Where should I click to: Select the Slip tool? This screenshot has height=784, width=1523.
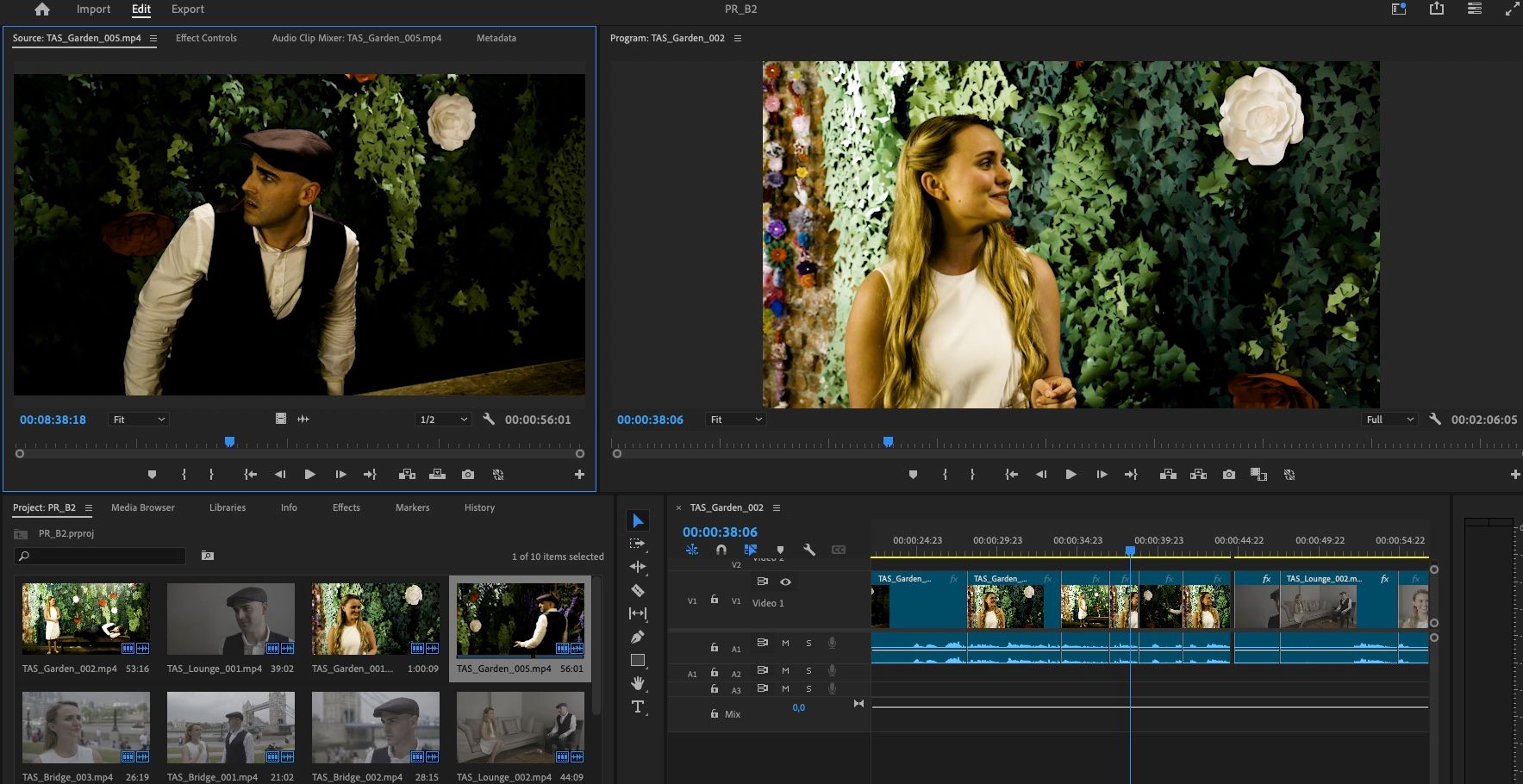[638, 613]
